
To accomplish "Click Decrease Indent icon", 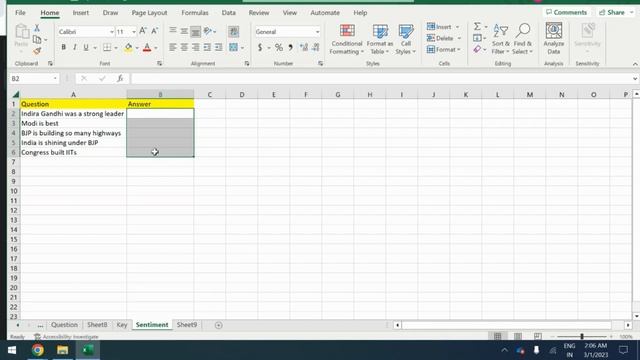I will pyautogui.click(x=207, y=48).
